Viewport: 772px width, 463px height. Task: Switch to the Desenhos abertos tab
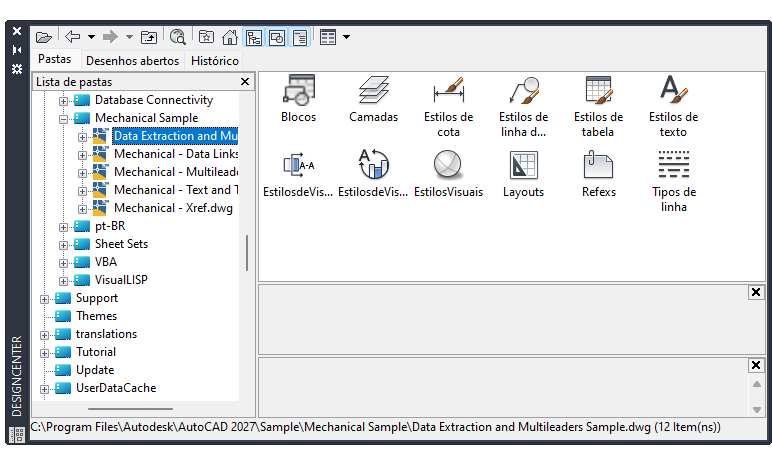click(132, 61)
